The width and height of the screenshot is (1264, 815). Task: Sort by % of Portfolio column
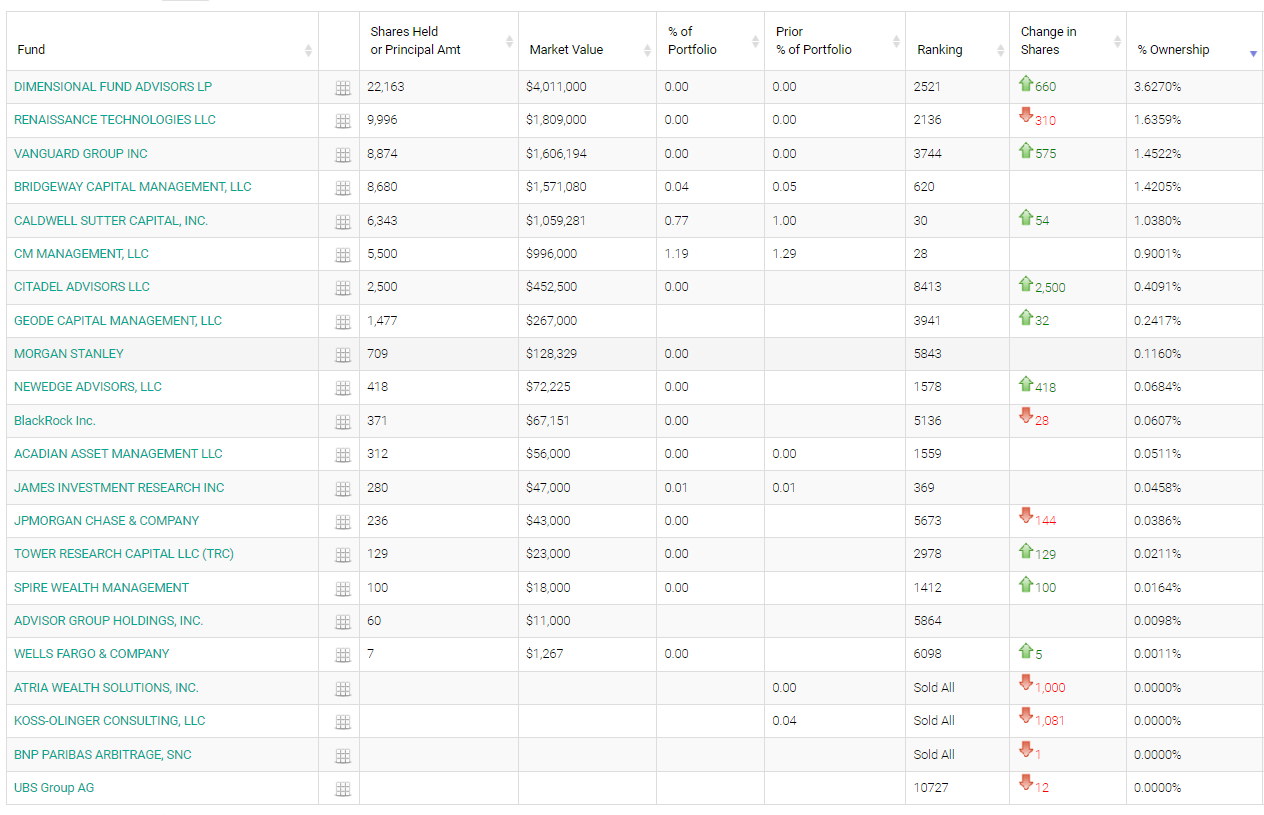(x=710, y=41)
